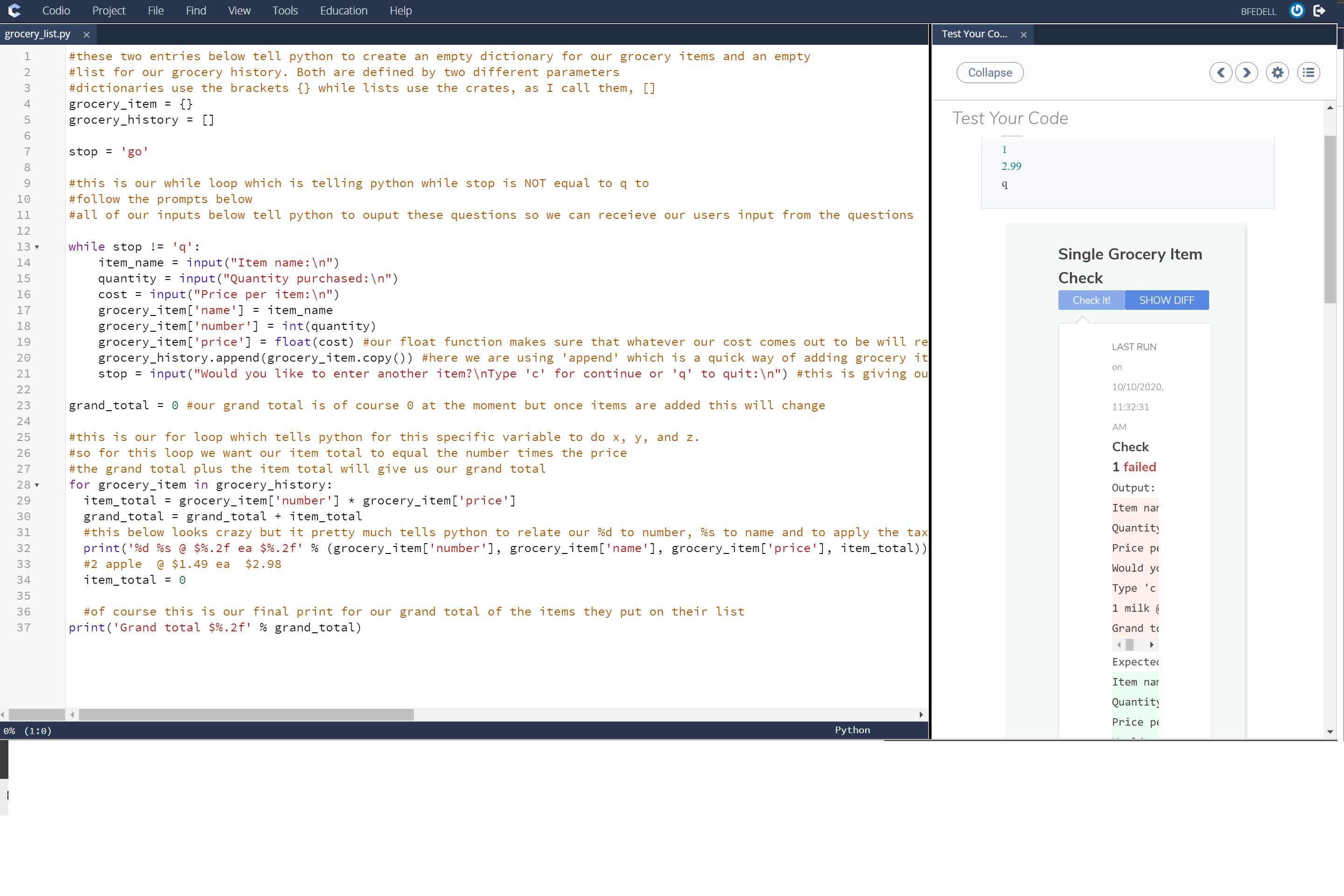Open the table of contents list icon

[x=1309, y=73]
